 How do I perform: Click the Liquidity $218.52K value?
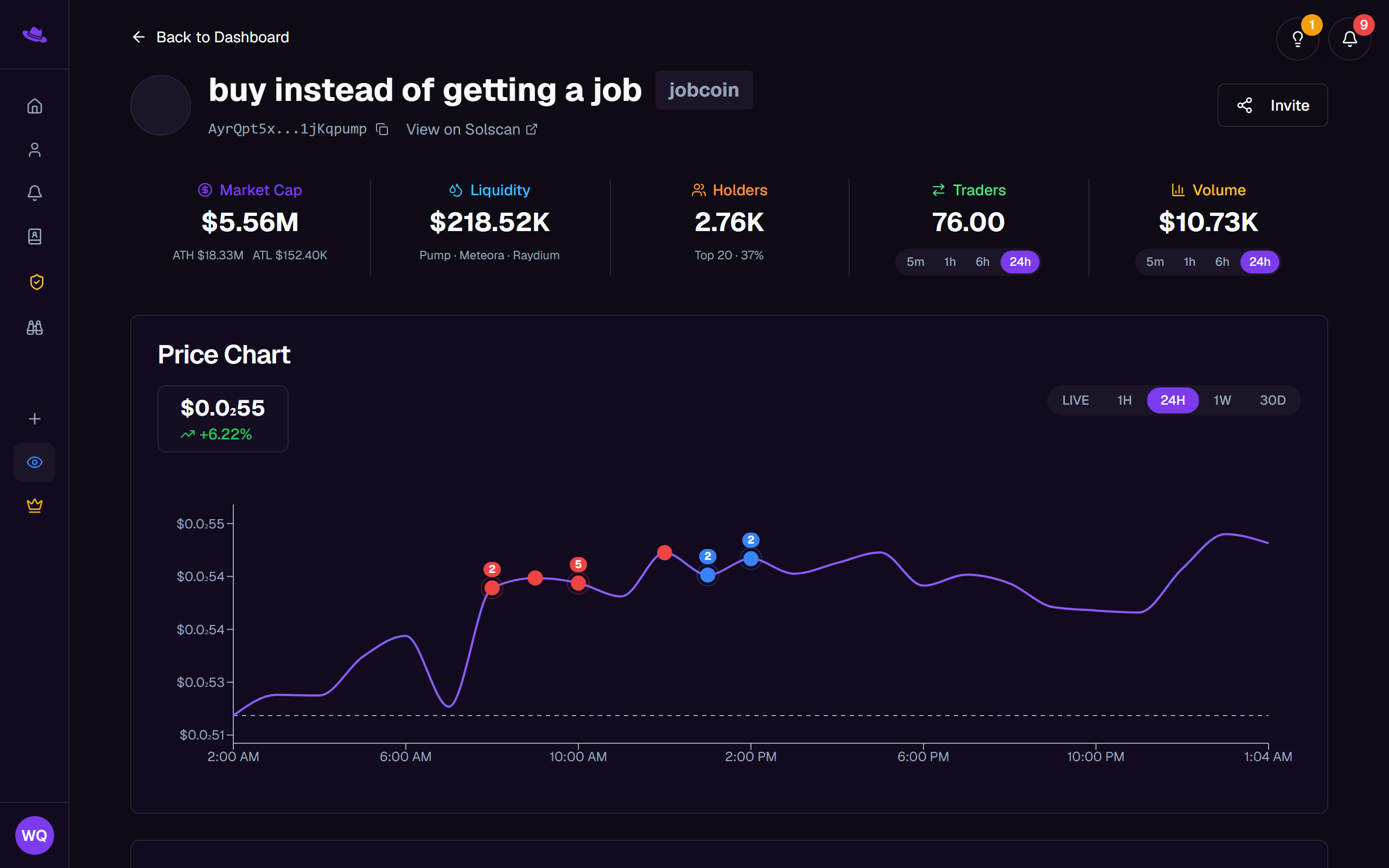pos(489,222)
